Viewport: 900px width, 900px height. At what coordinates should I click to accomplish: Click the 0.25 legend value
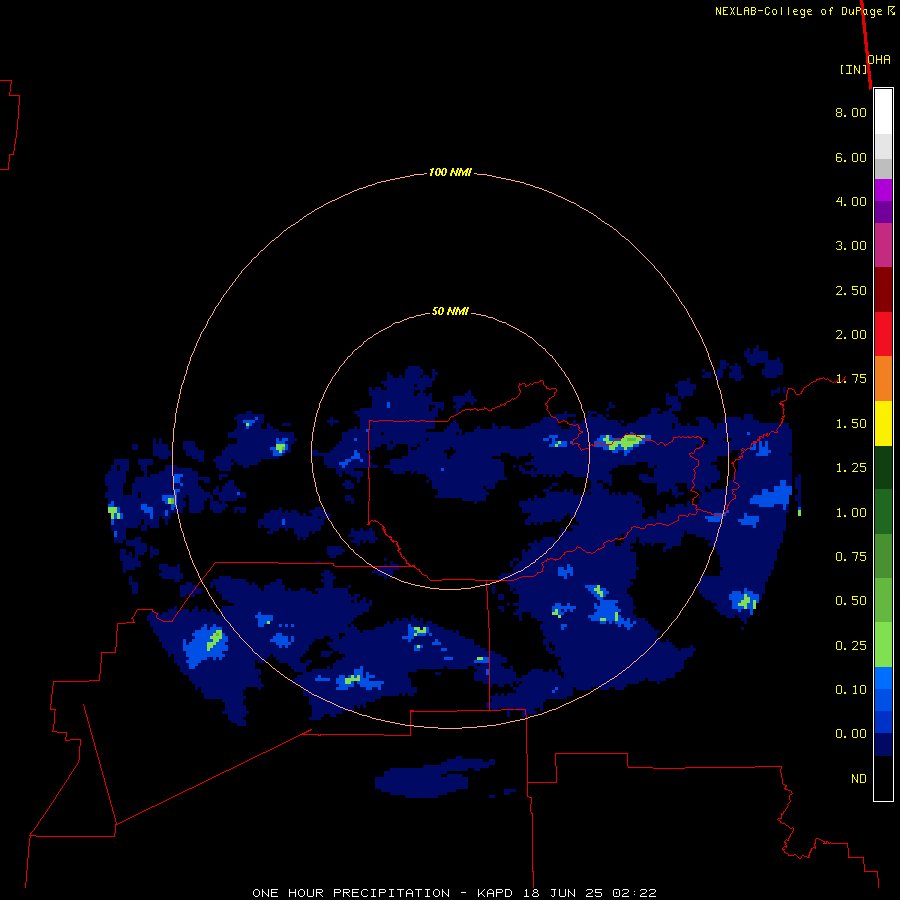[x=851, y=646]
